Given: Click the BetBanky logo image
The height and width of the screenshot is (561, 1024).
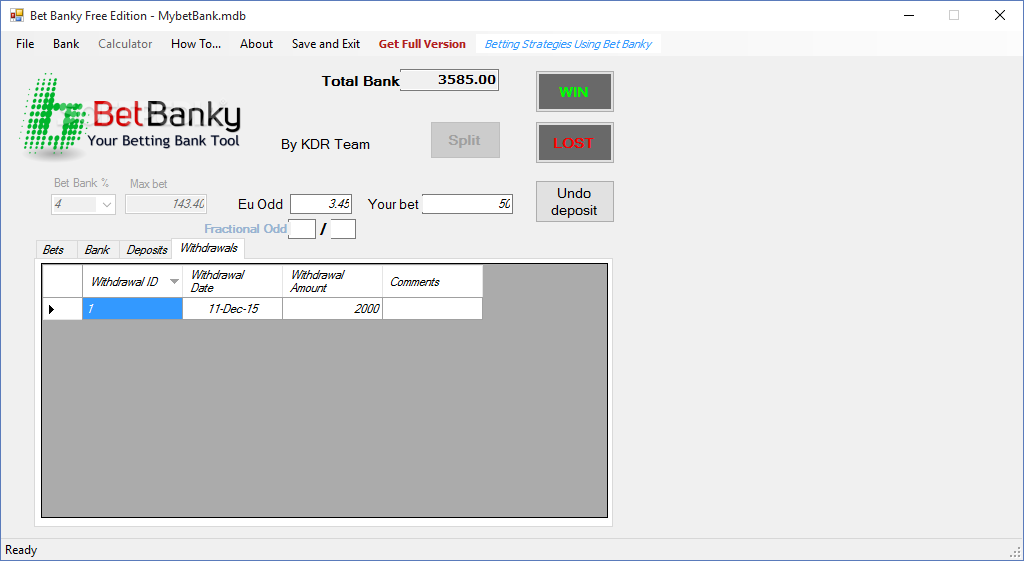Looking at the screenshot, I should pyautogui.click(x=131, y=116).
